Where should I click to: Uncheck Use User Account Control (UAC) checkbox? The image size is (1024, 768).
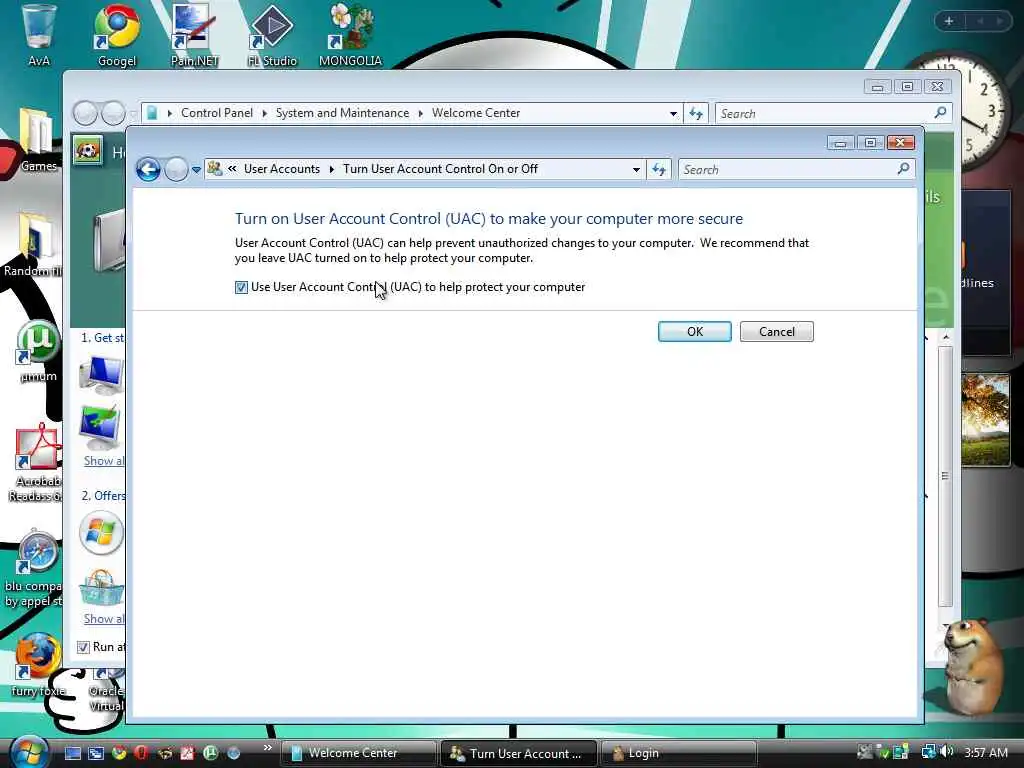pos(242,287)
